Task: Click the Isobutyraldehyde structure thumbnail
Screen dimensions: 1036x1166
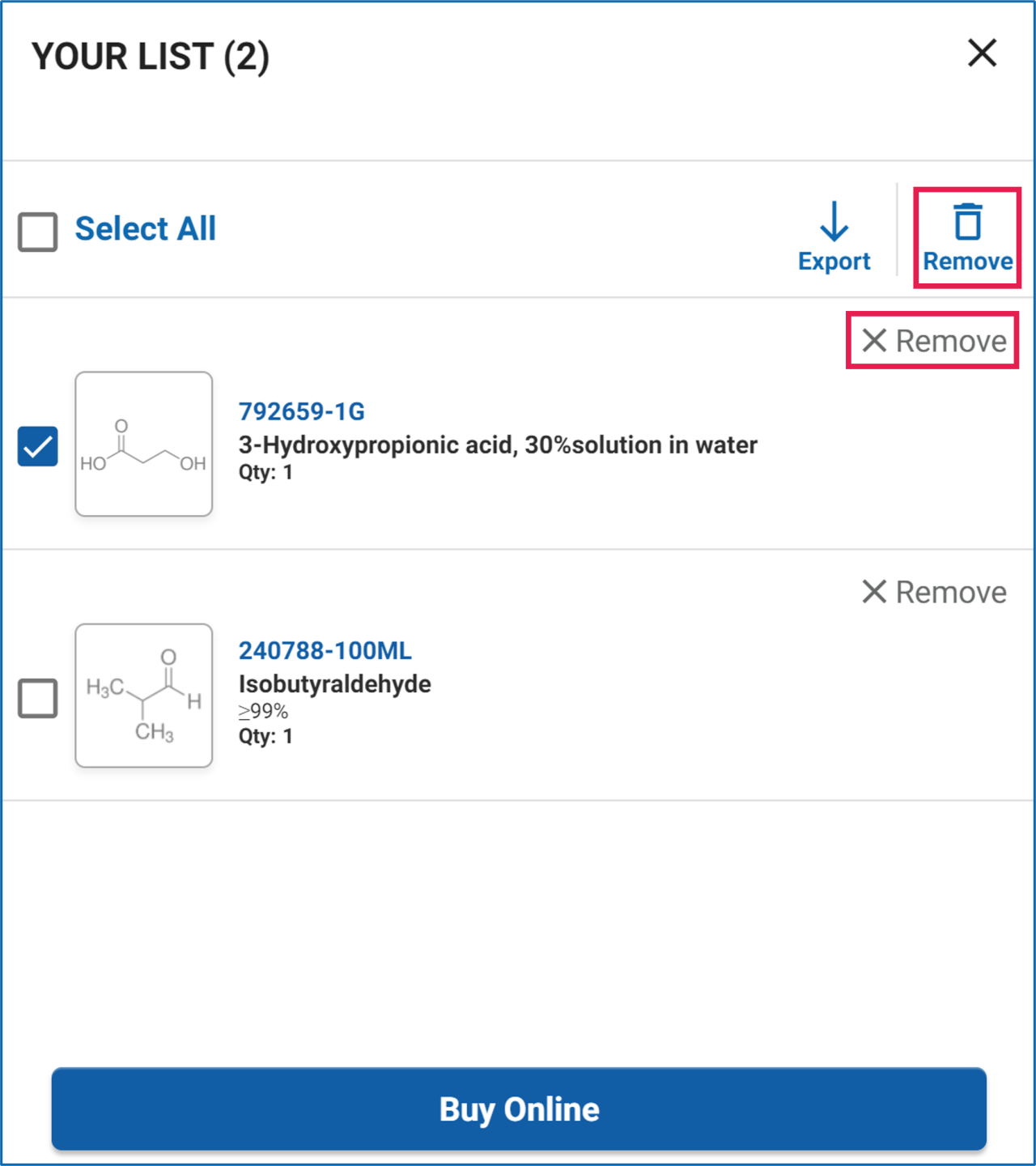Action: point(144,696)
